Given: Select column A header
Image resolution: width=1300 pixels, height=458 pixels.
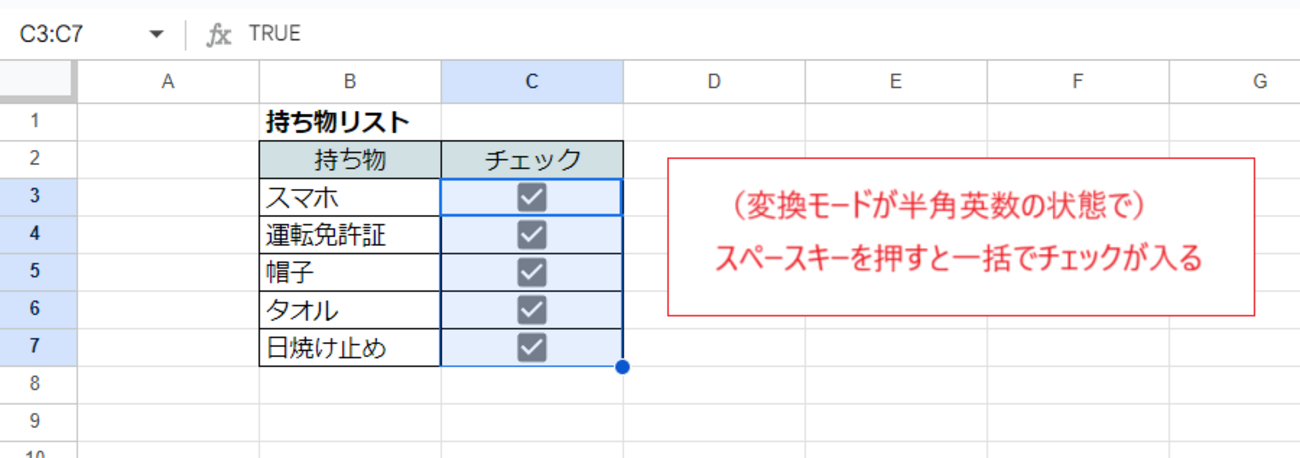Looking at the screenshot, I should [168, 82].
